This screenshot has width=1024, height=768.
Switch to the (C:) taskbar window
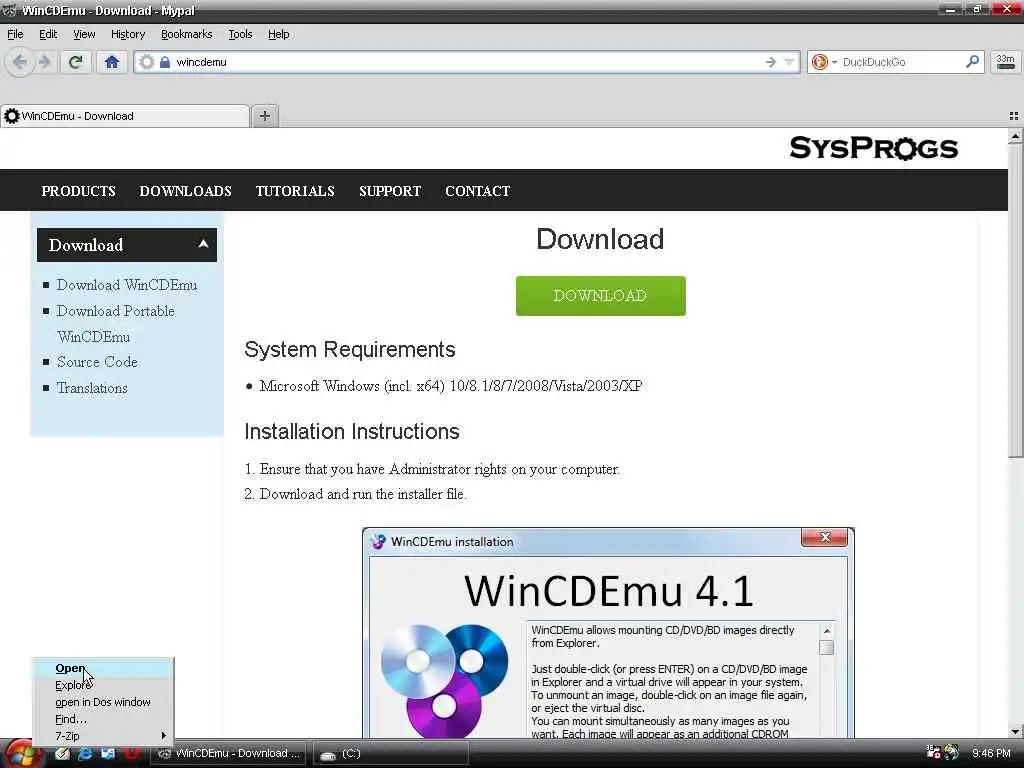click(x=391, y=754)
